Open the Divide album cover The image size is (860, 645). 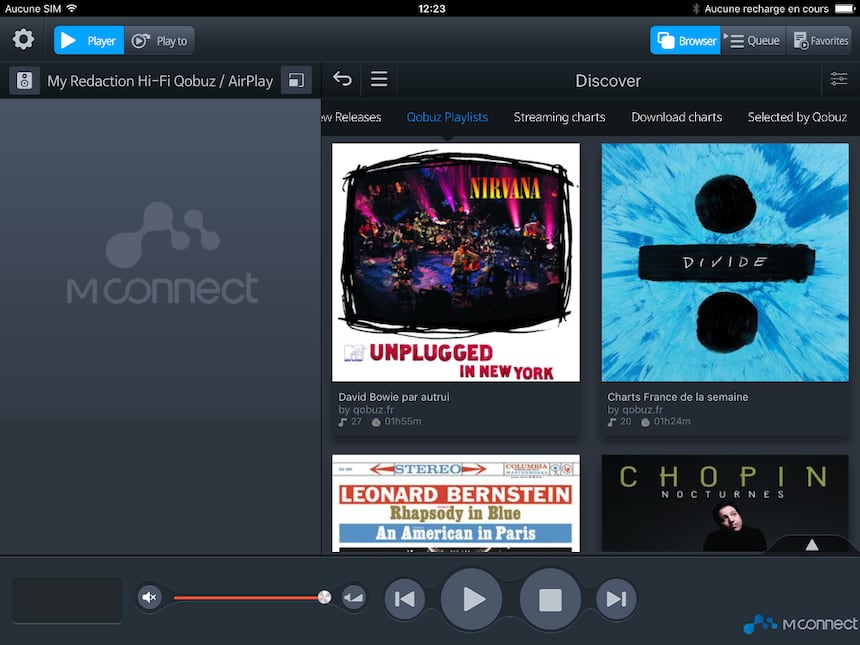point(725,262)
